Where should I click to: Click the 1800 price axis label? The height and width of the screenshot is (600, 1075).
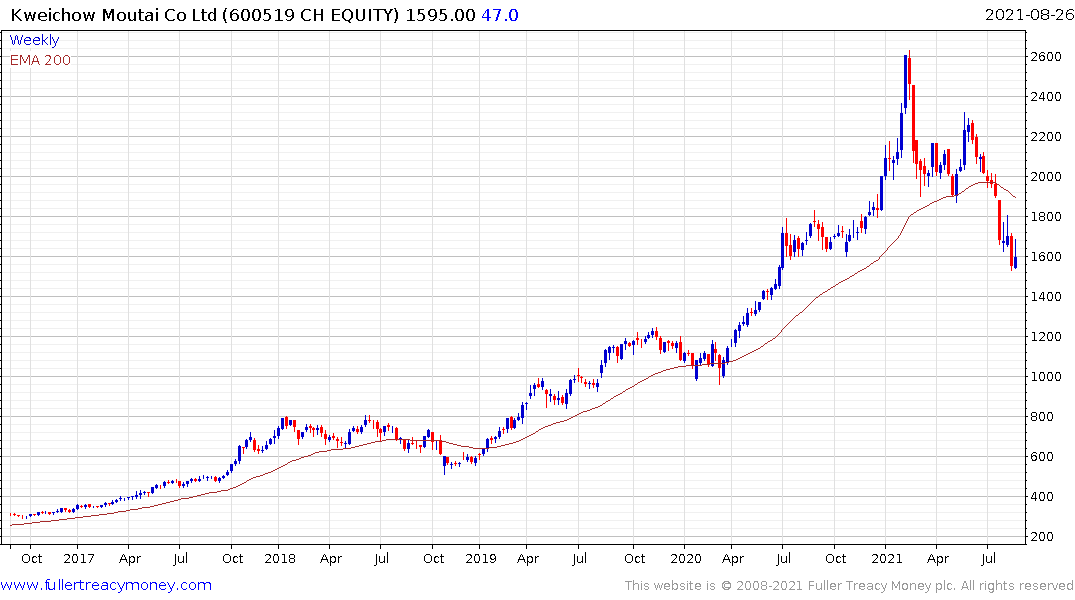[1046, 217]
